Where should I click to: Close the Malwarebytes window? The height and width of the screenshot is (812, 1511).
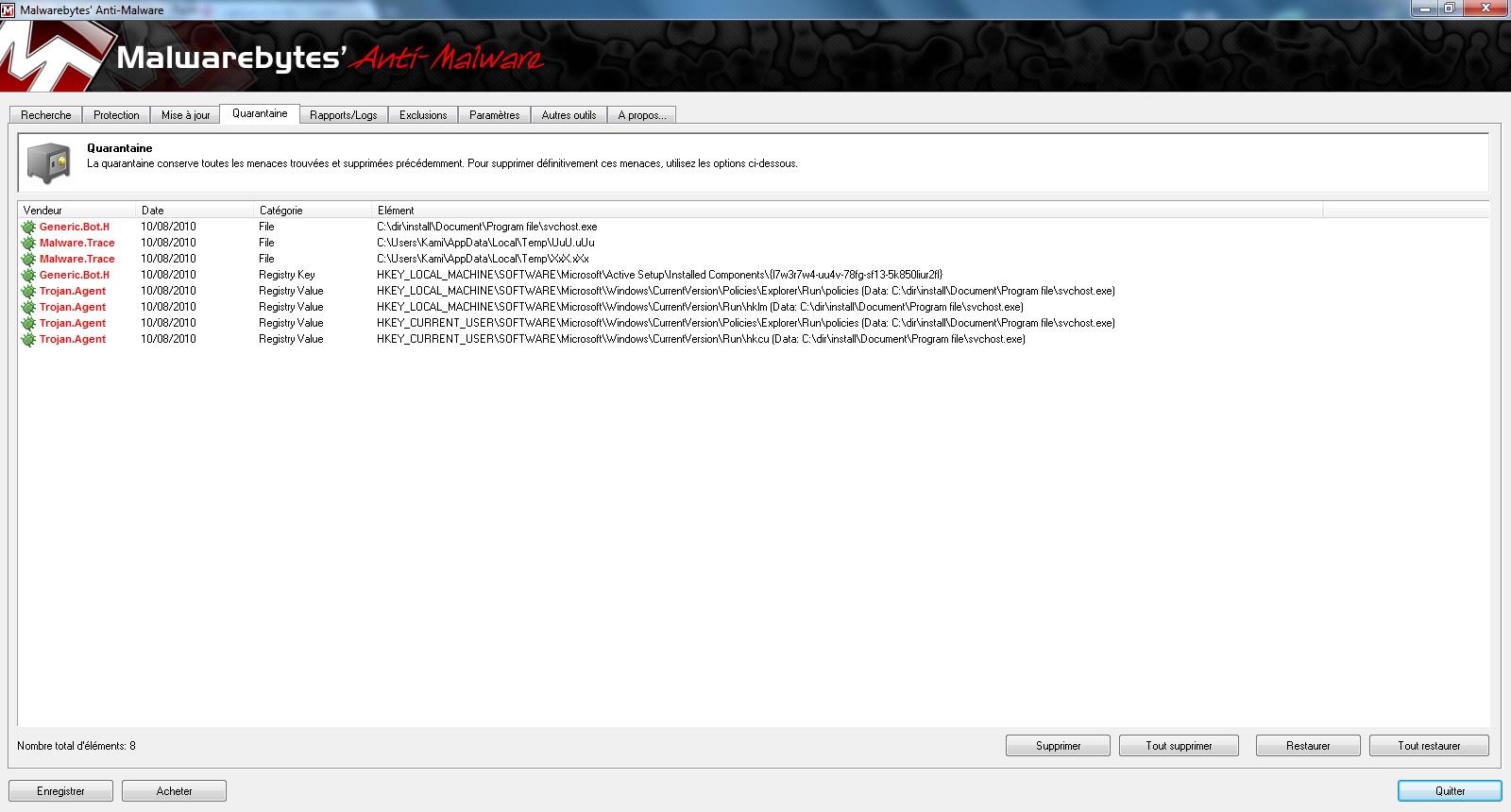point(1486,8)
